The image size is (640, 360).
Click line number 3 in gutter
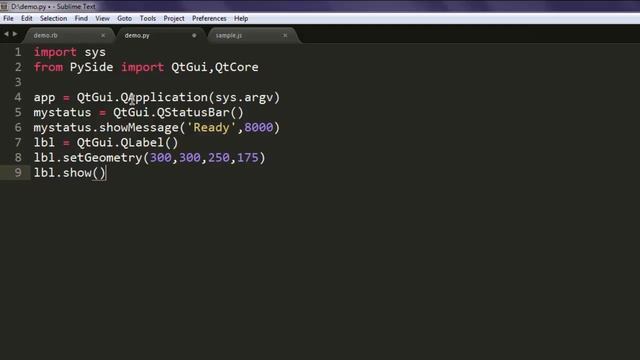pos(18,82)
